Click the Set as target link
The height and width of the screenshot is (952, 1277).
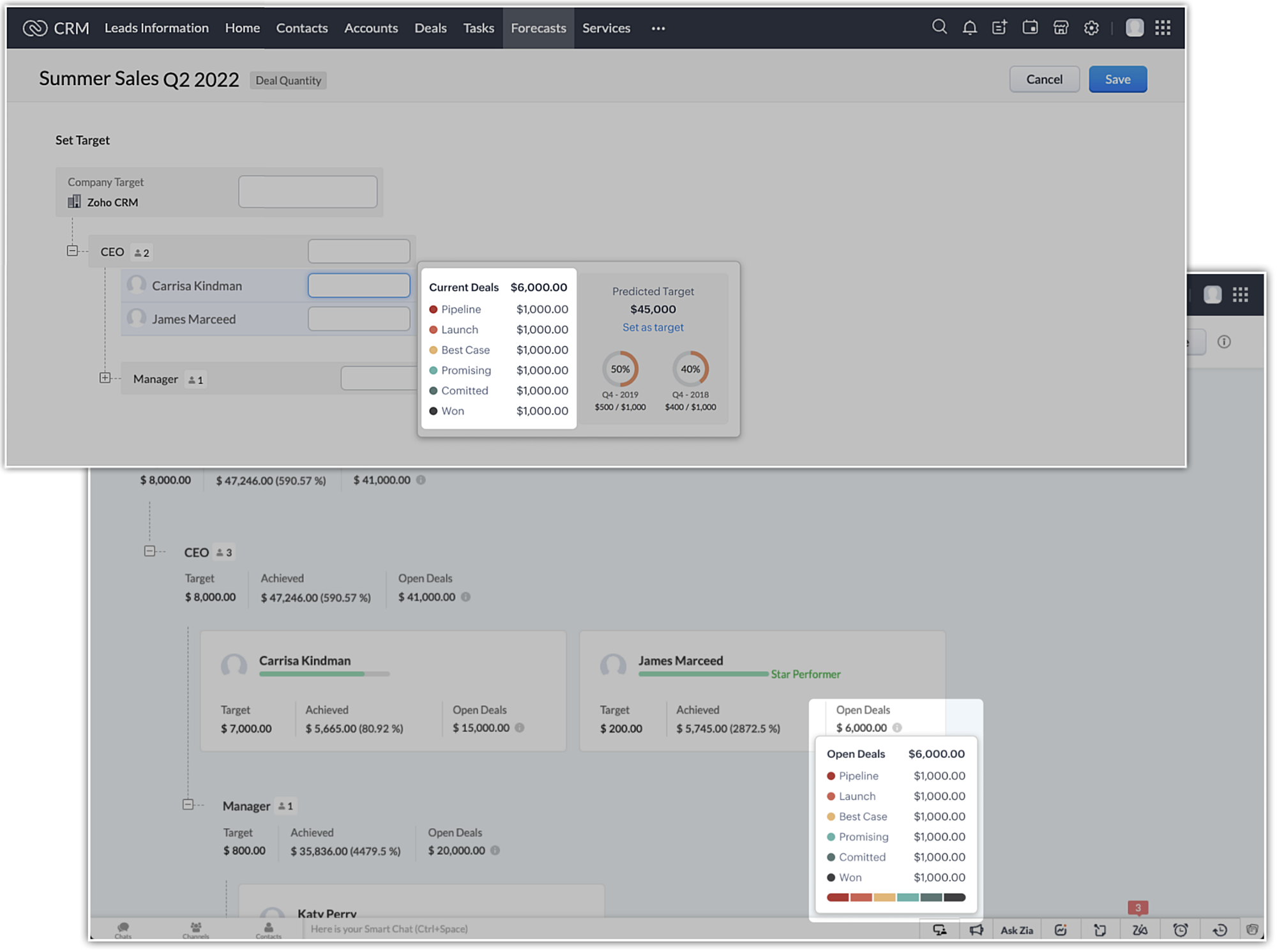click(x=653, y=327)
